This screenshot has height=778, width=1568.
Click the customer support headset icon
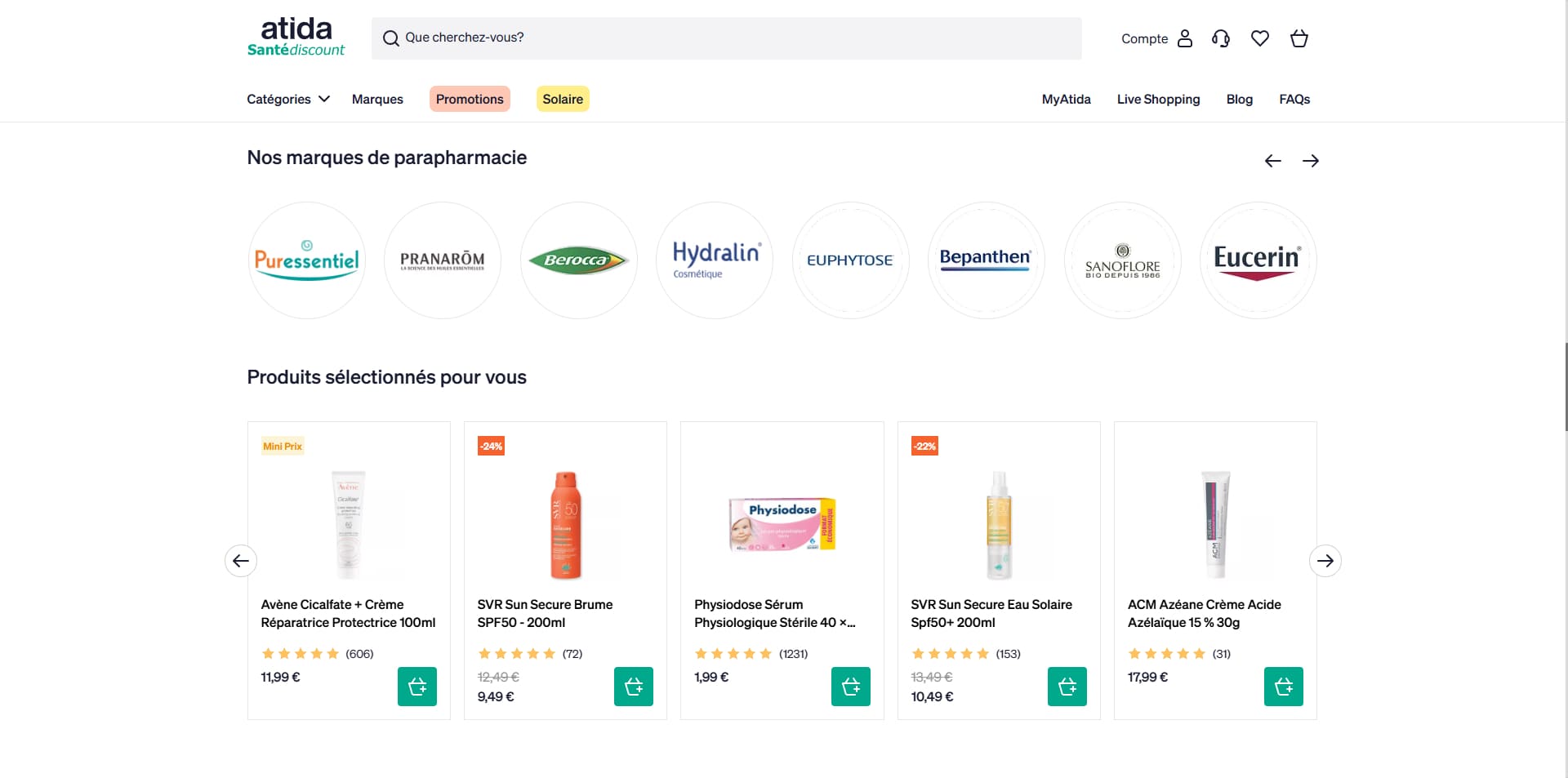[1221, 38]
